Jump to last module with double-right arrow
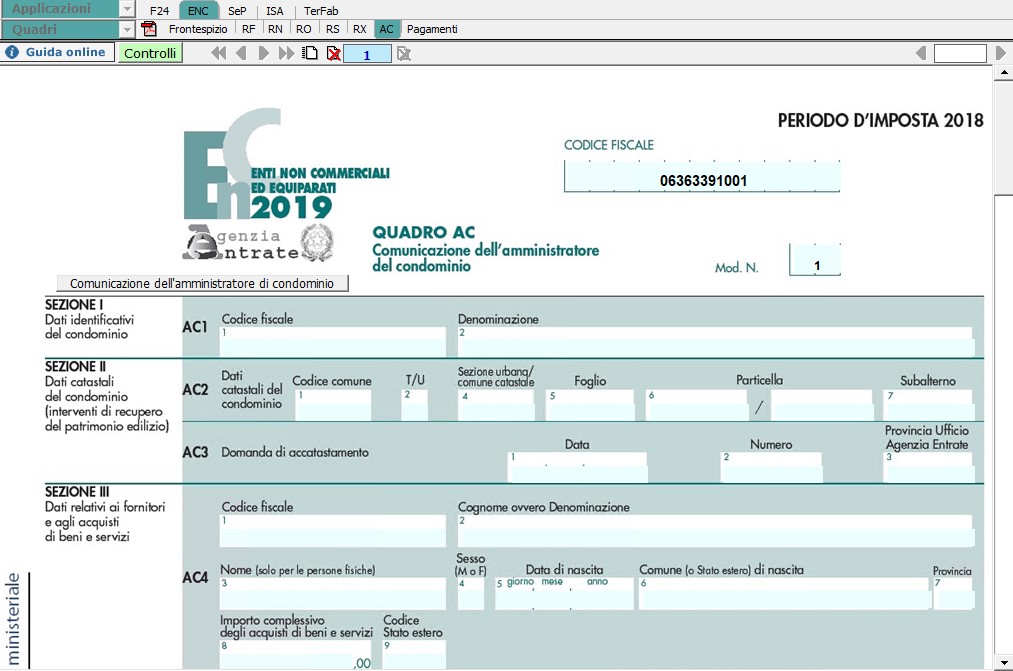Viewport: 1013px width, 671px height. click(x=286, y=53)
